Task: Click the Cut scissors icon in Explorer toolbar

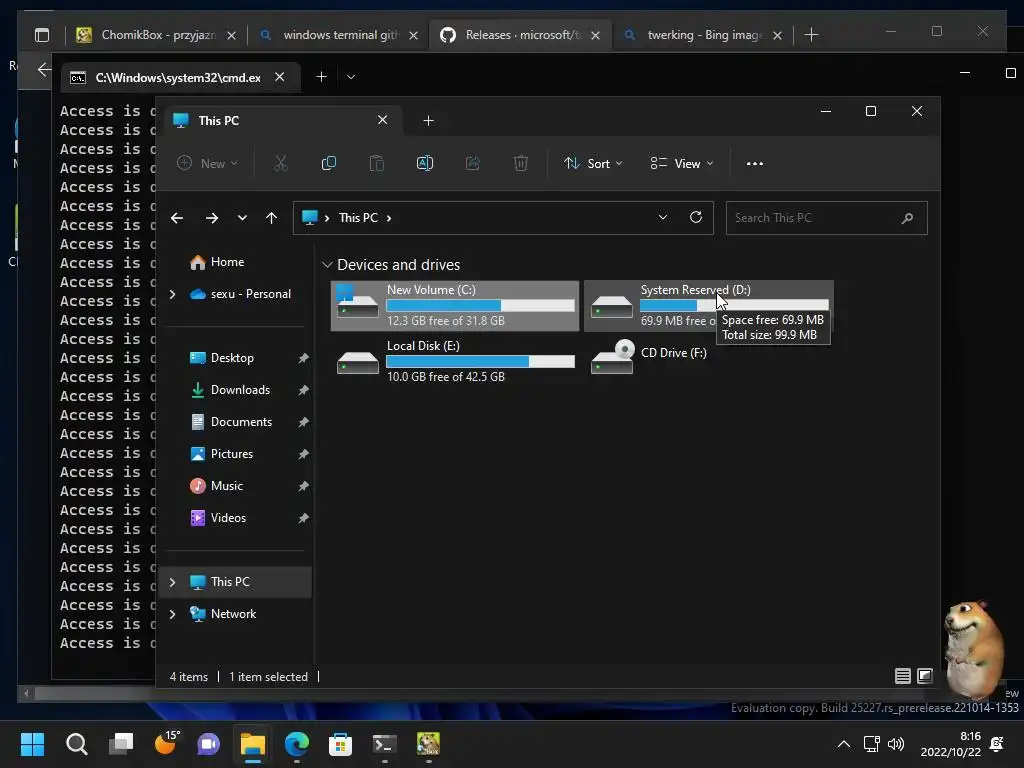Action: (x=280, y=163)
